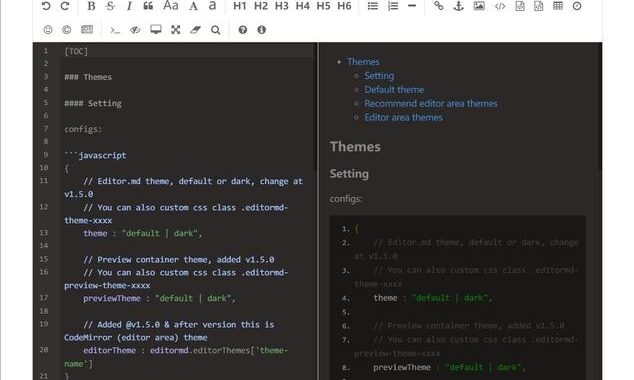Insert heading level 5 with H5
The image size is (634, 380).
pyautogui.click(x=323, y=6)
